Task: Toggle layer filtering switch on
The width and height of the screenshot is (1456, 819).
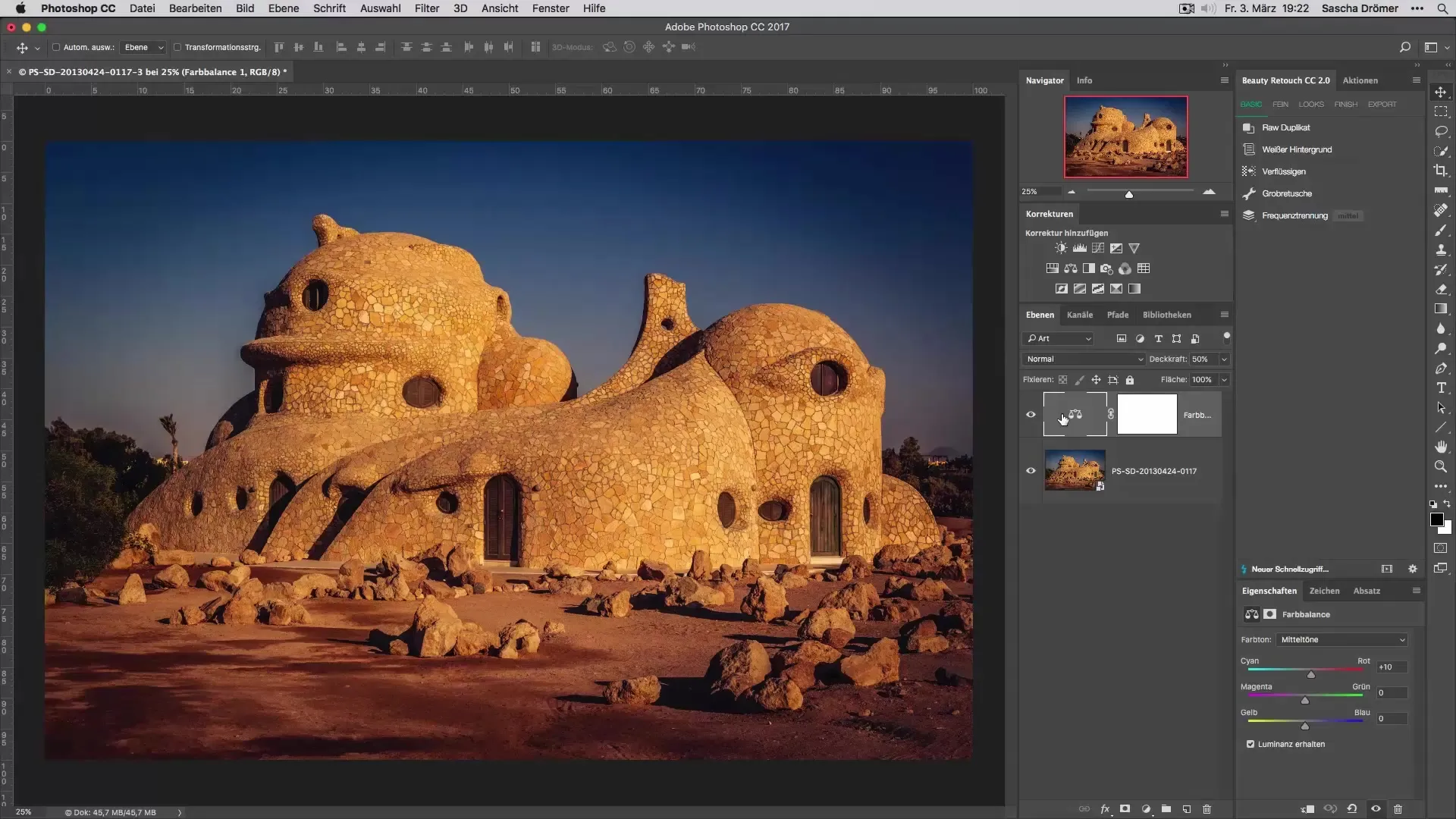Action: coord(1226,337)
